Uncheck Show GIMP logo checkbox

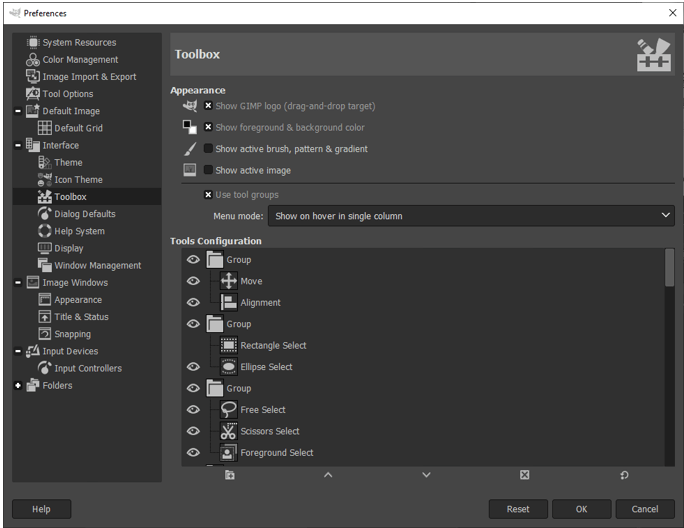tap(209, 106)
